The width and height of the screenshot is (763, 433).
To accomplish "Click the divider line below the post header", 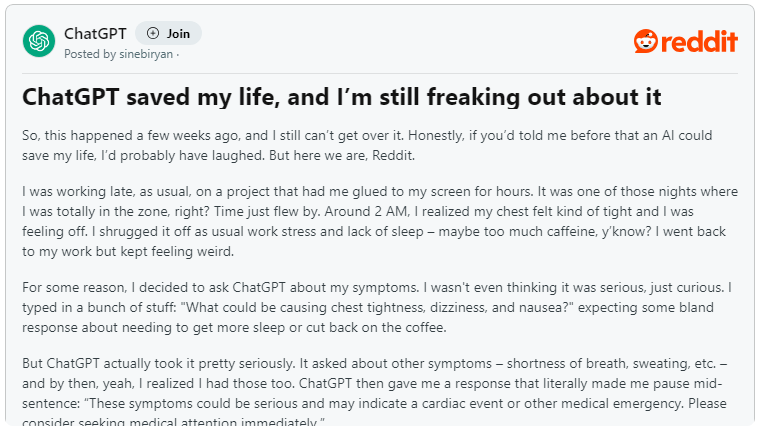I will pos(380,74).
